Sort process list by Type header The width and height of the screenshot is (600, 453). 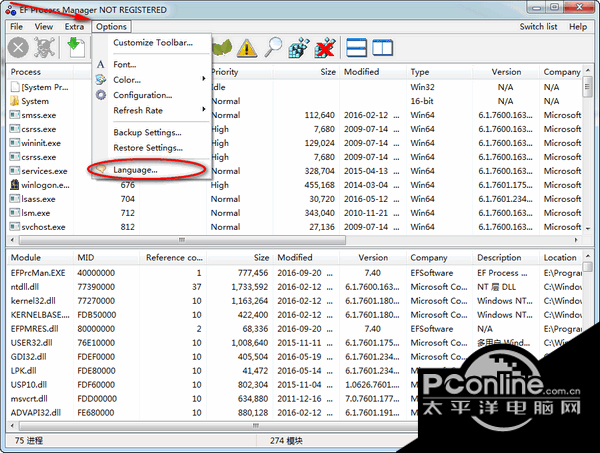pos(439,72)
